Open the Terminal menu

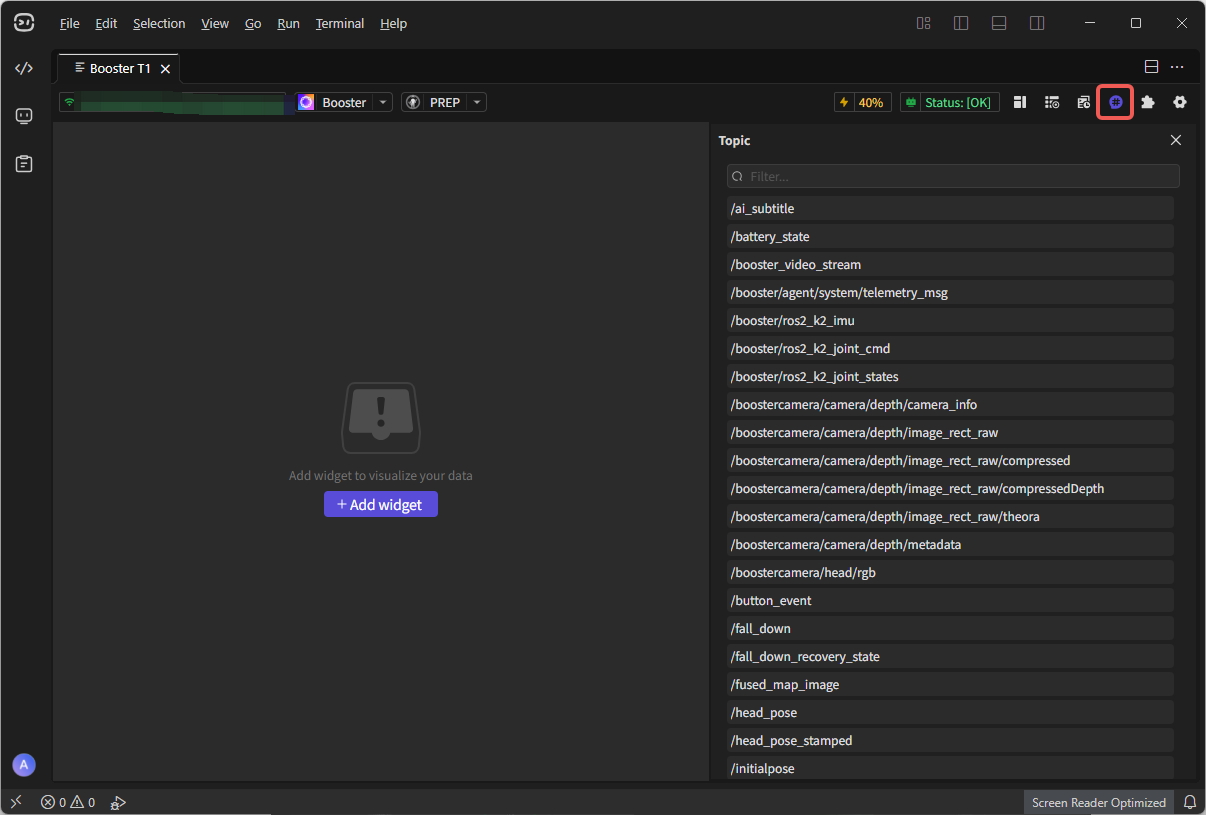340,23
